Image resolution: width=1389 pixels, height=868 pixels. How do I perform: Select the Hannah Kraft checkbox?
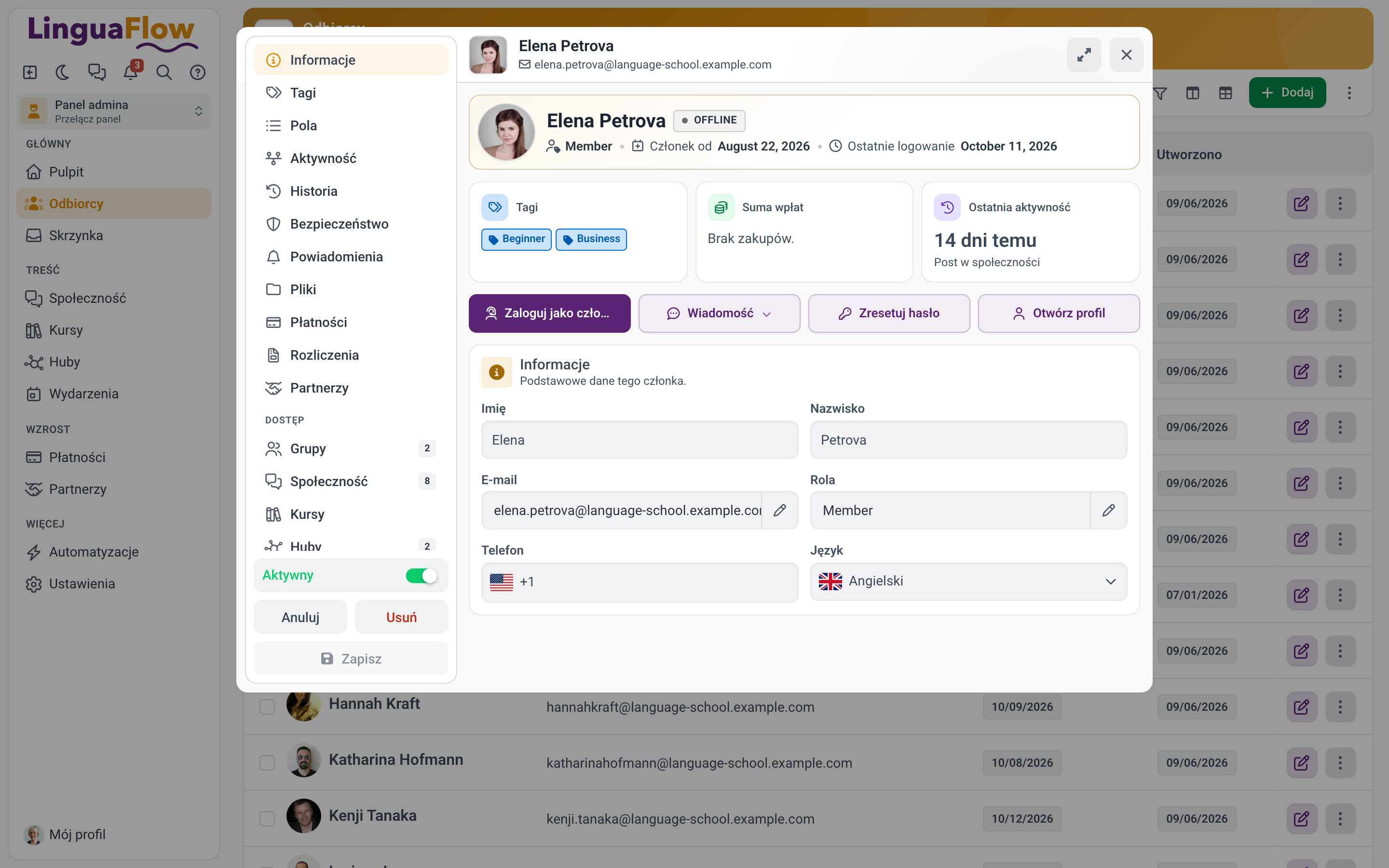coord(267,706)
